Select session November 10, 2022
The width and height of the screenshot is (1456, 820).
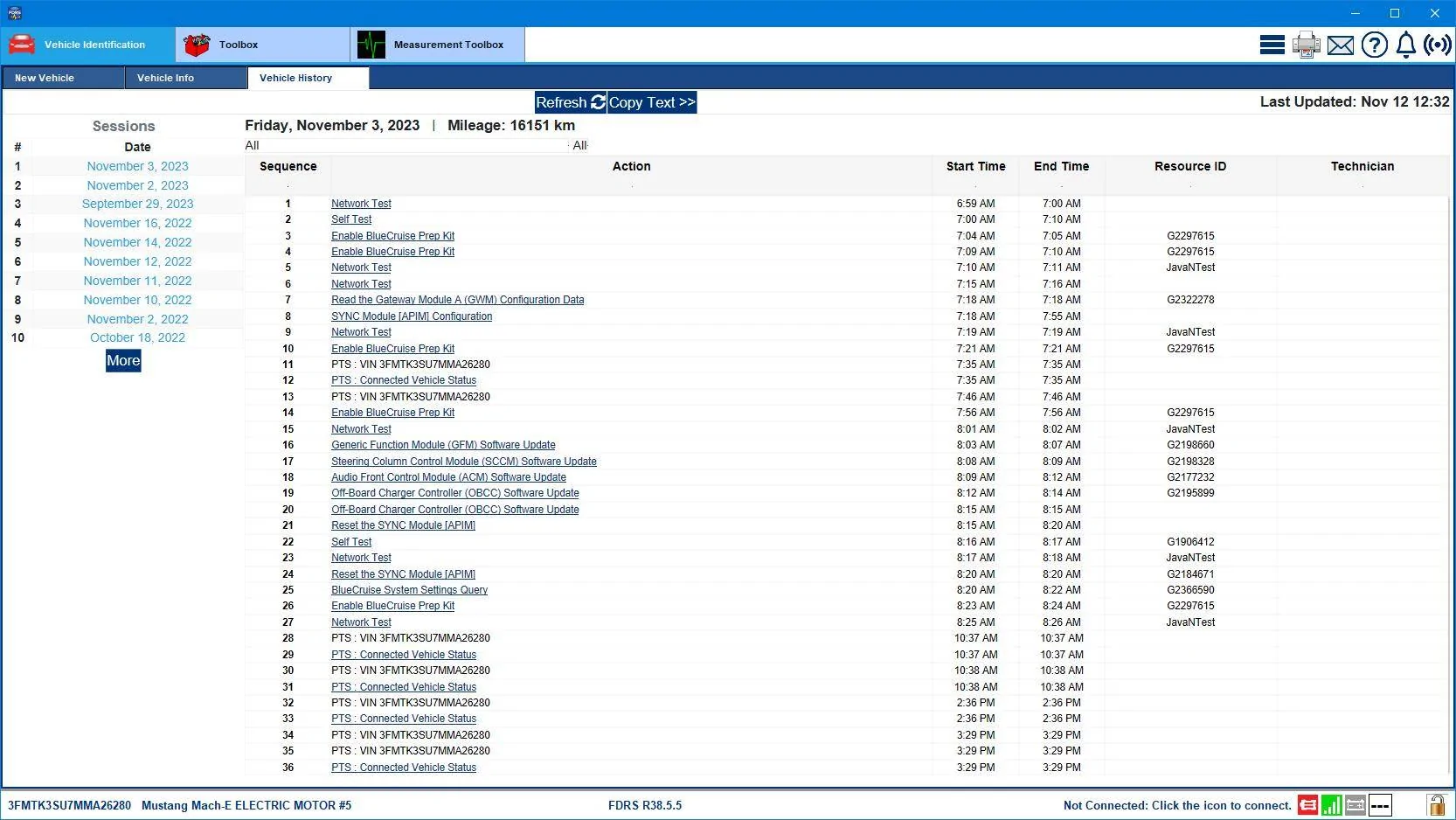click(137, 300)
